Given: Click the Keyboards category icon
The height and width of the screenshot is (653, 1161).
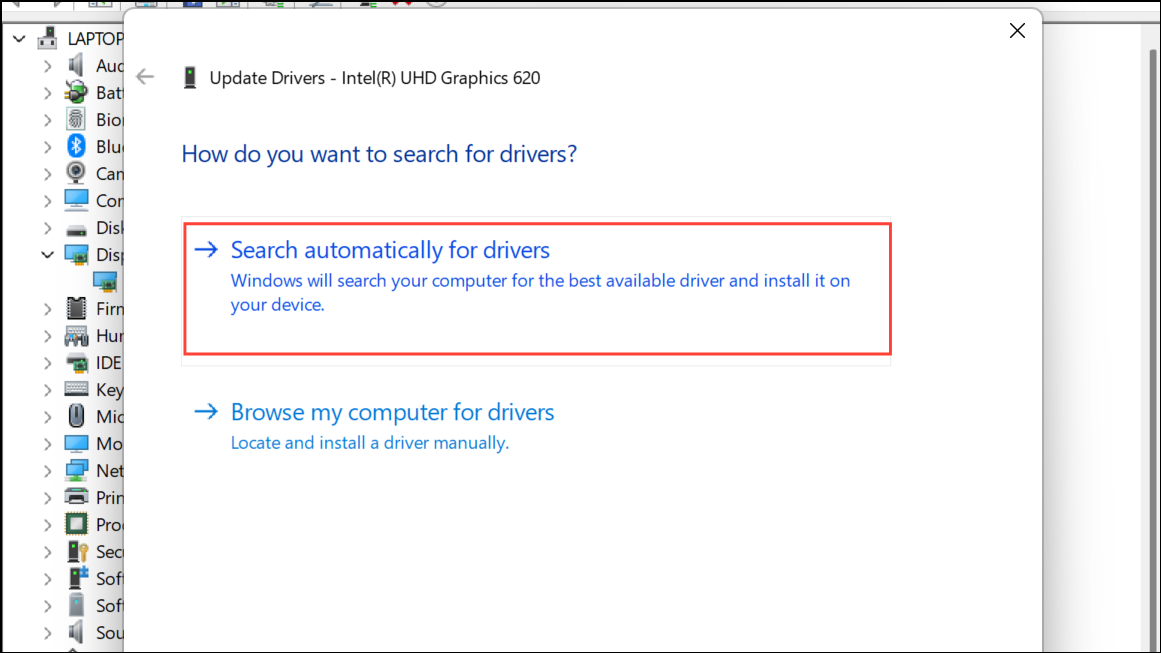Looking at the screenshot, I should 76,389.
